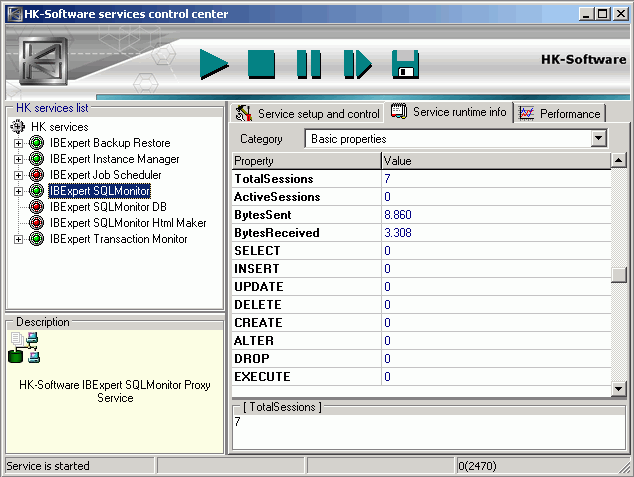The image size is (634, 477).
Task: Expand the IBExpert SQLMonitor node
Action: coord(18,191)
